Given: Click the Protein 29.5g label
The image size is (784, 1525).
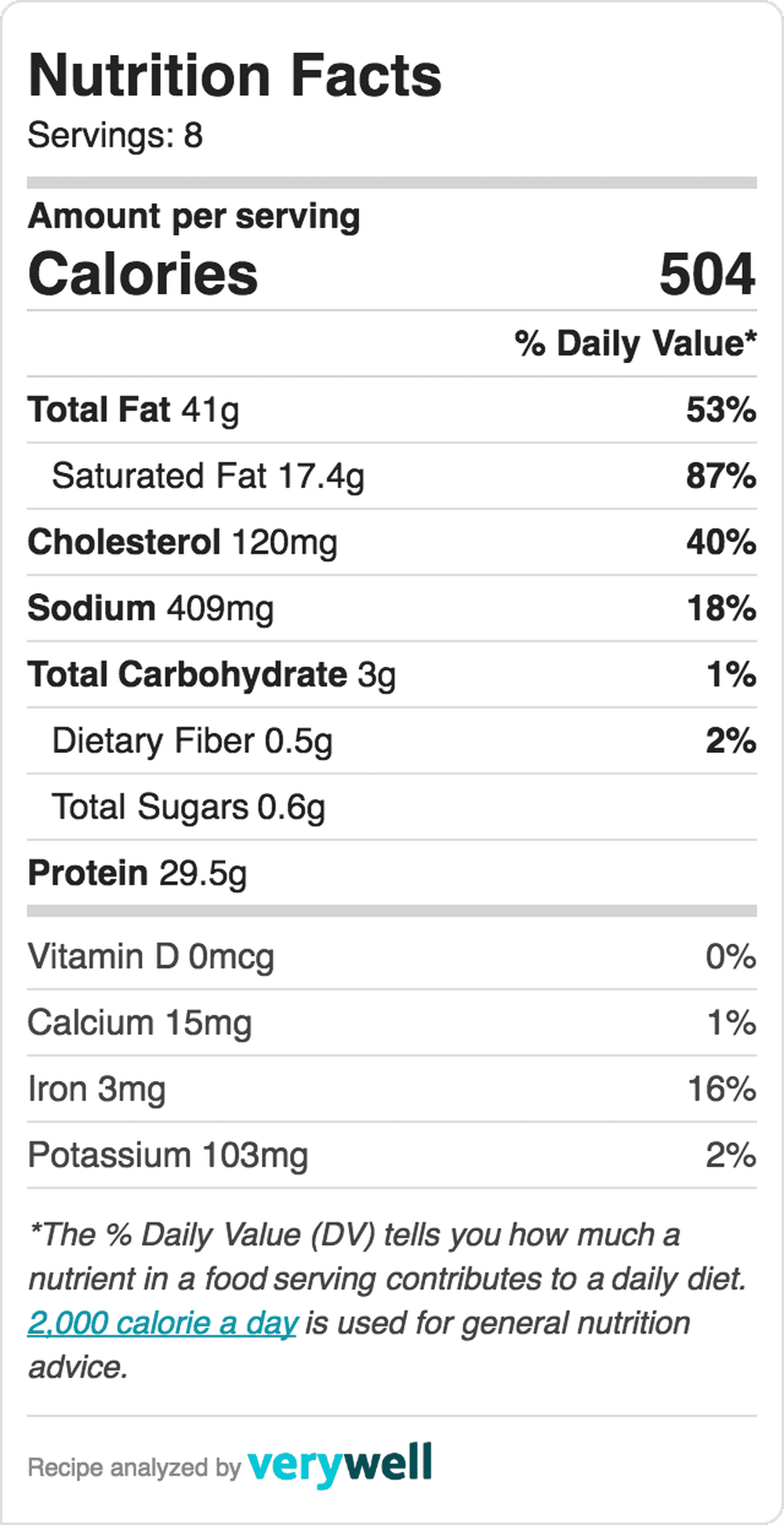Looking at the screenshot, I should (137, 873).
